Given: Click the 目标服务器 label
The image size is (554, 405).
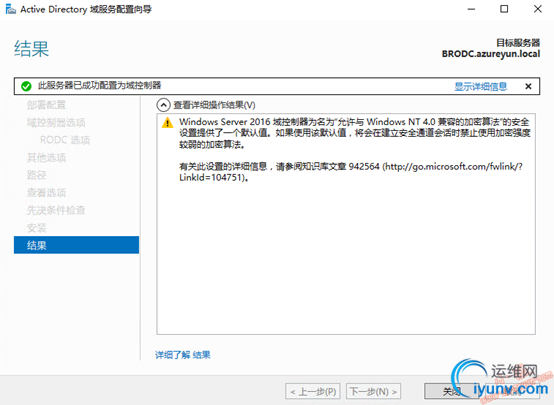Looking at the screenshot, I should pyautogui.click(x=518, y=43).
